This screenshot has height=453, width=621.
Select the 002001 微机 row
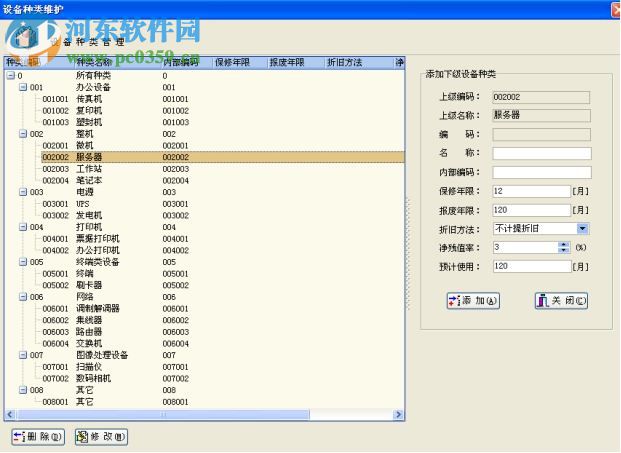[x=223, y=145]
